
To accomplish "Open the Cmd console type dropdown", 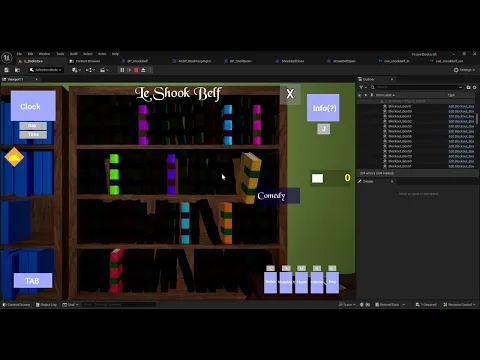I will pos(70,305).
